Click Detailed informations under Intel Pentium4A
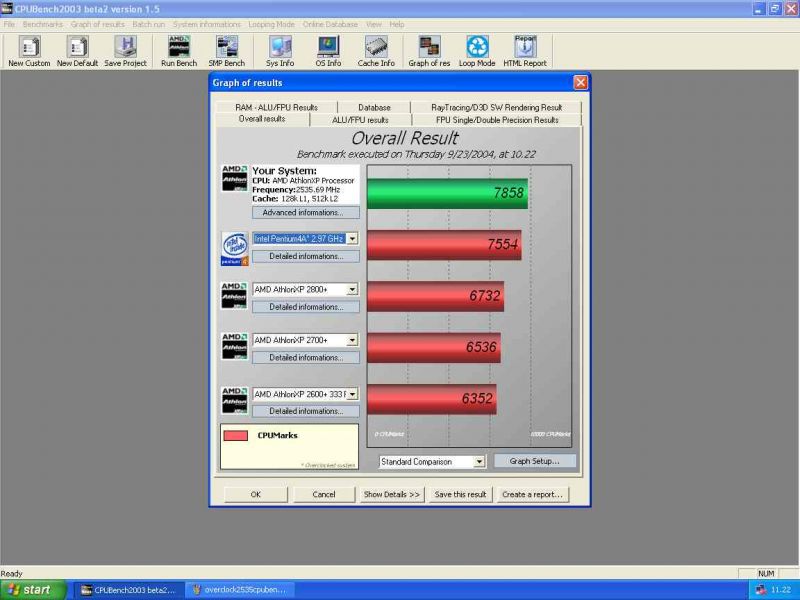 306,256
